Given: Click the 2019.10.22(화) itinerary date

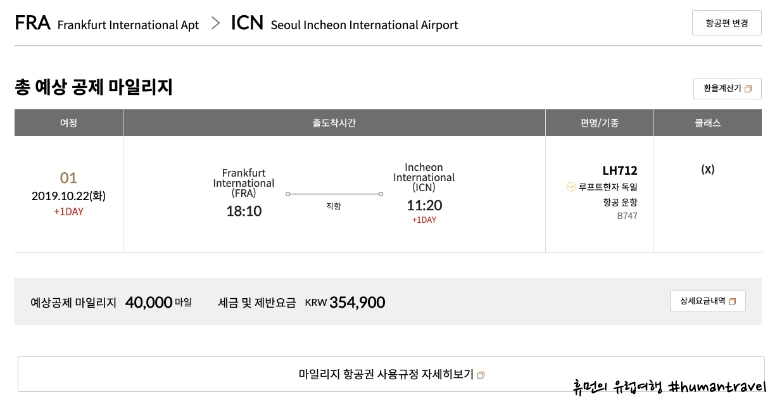Looking at the screenshot, I should tap(68, 196).
